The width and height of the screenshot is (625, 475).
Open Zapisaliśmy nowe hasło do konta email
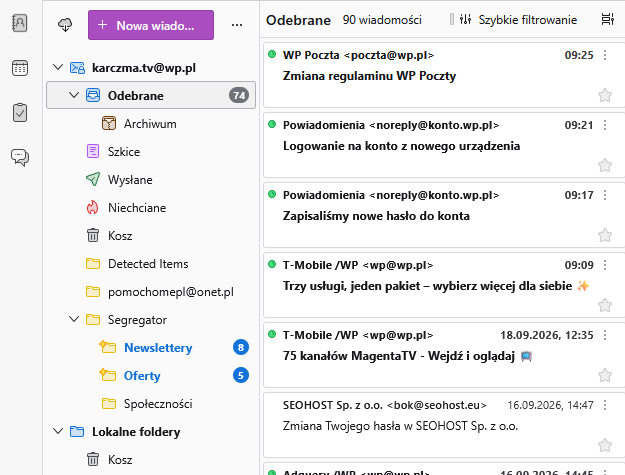444,215
